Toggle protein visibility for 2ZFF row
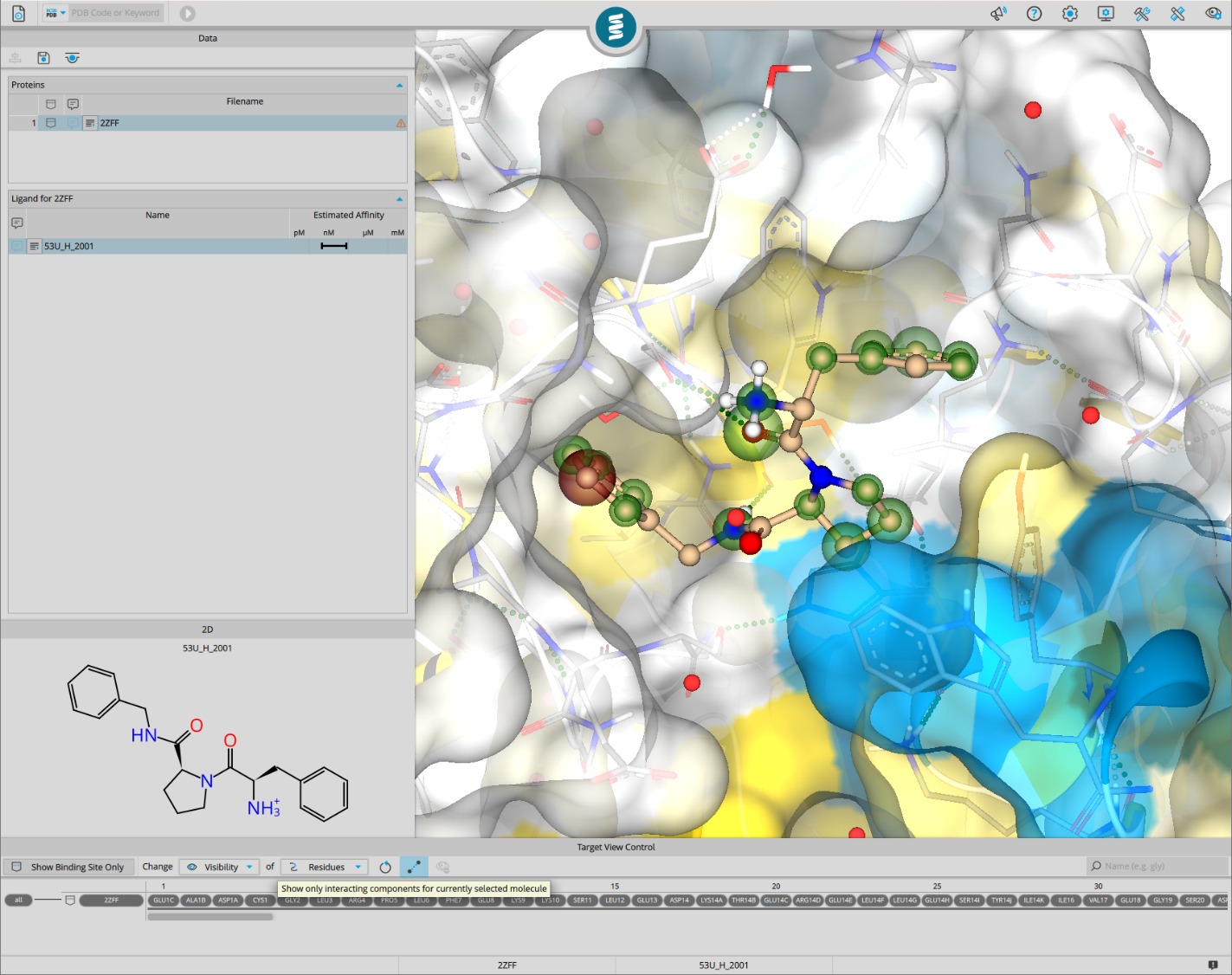The image size is (1232, 975). pyautogui.click(x=51, y=123)
